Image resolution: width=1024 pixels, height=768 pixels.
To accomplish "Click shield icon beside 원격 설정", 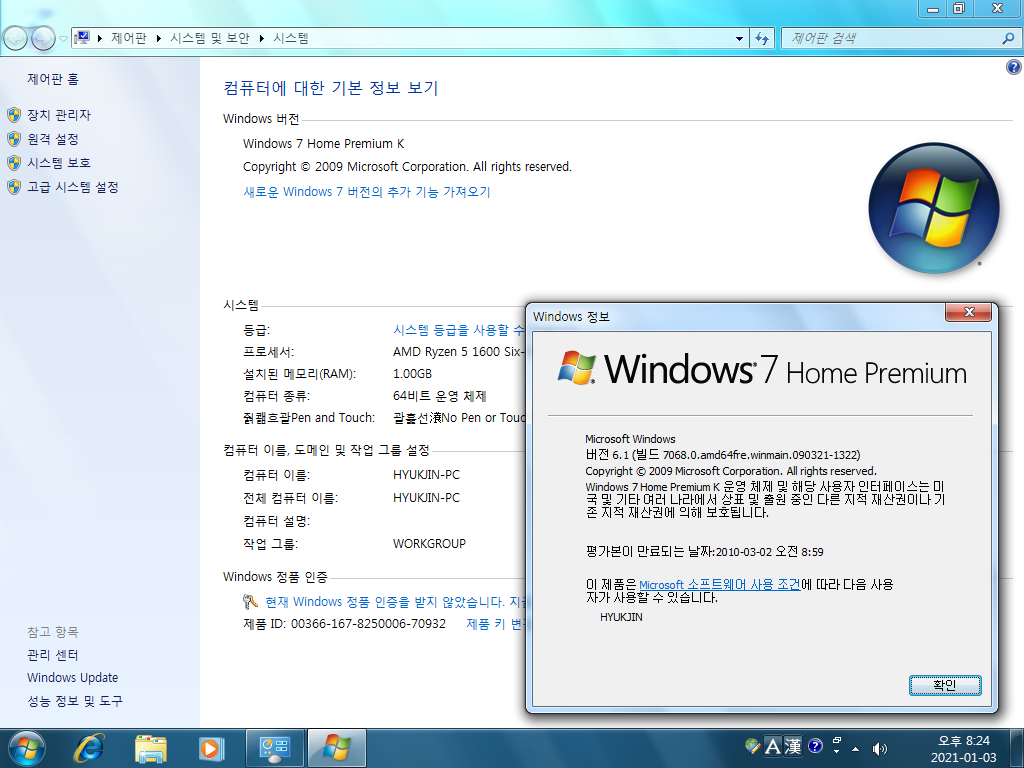I will pyautogui.click(x=14, y=139).
